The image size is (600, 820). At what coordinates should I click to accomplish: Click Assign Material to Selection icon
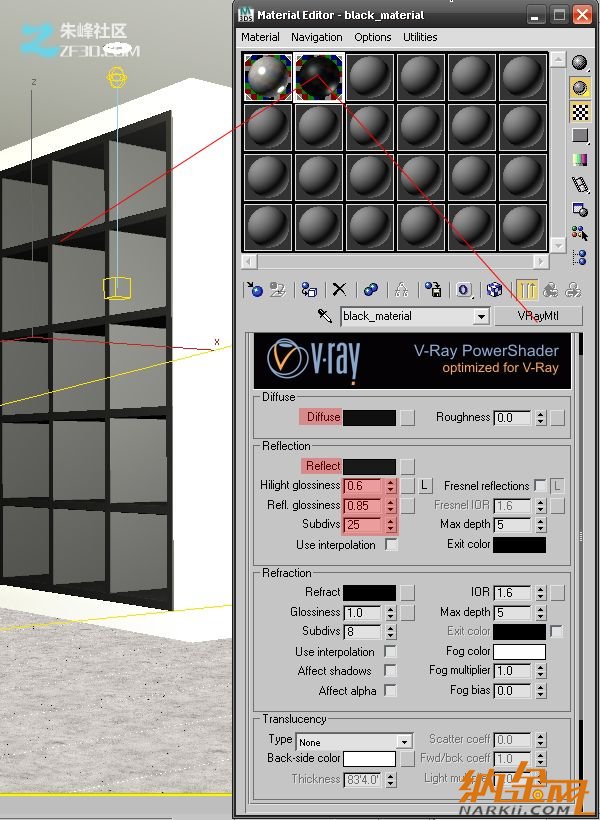point(309,289)
